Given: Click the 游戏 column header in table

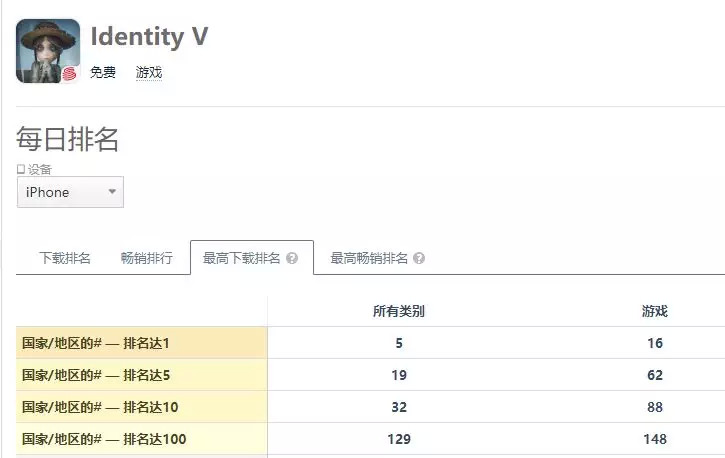Looking at the screenshot, I should pyautogui.click(x=654, y=311).
